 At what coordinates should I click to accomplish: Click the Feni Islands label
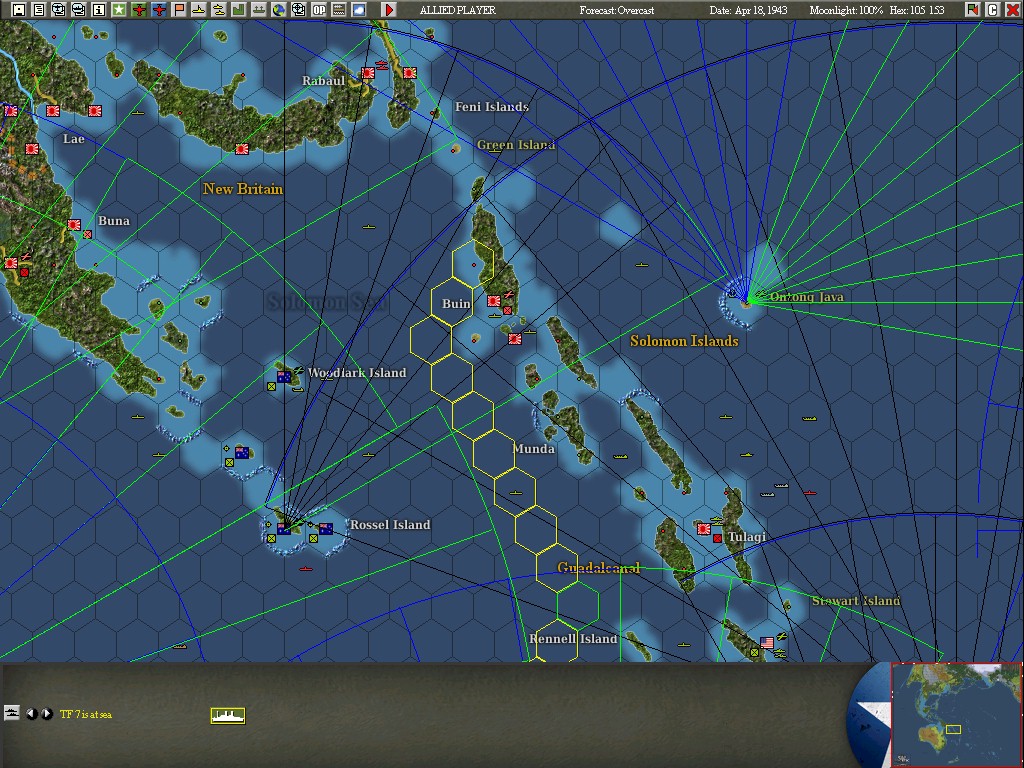tap(492, 106)
